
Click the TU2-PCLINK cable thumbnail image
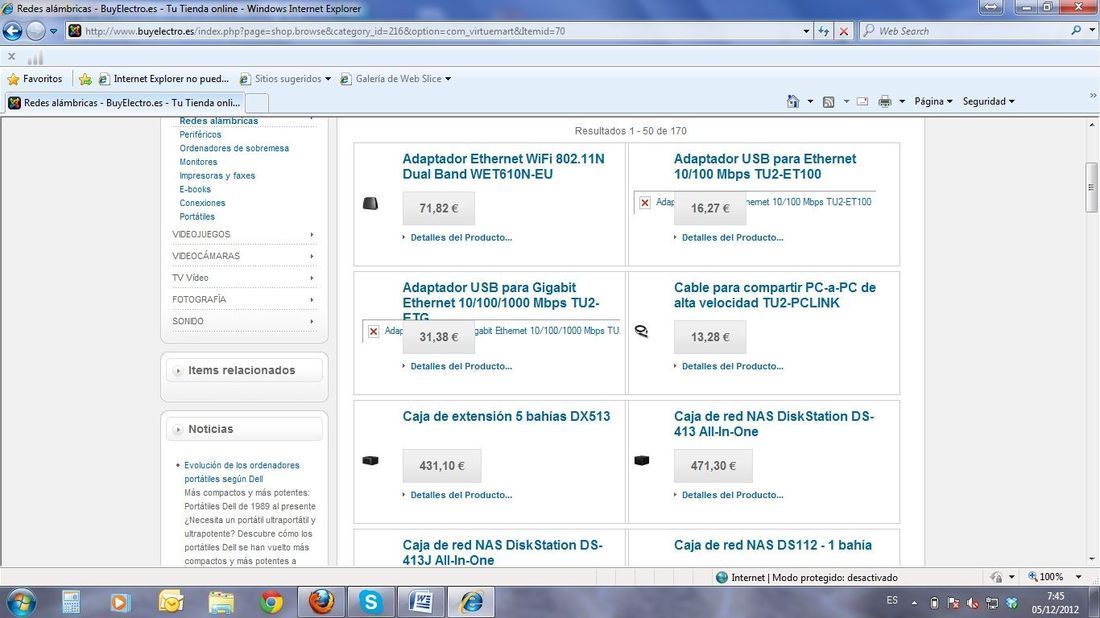click(641, 331)
